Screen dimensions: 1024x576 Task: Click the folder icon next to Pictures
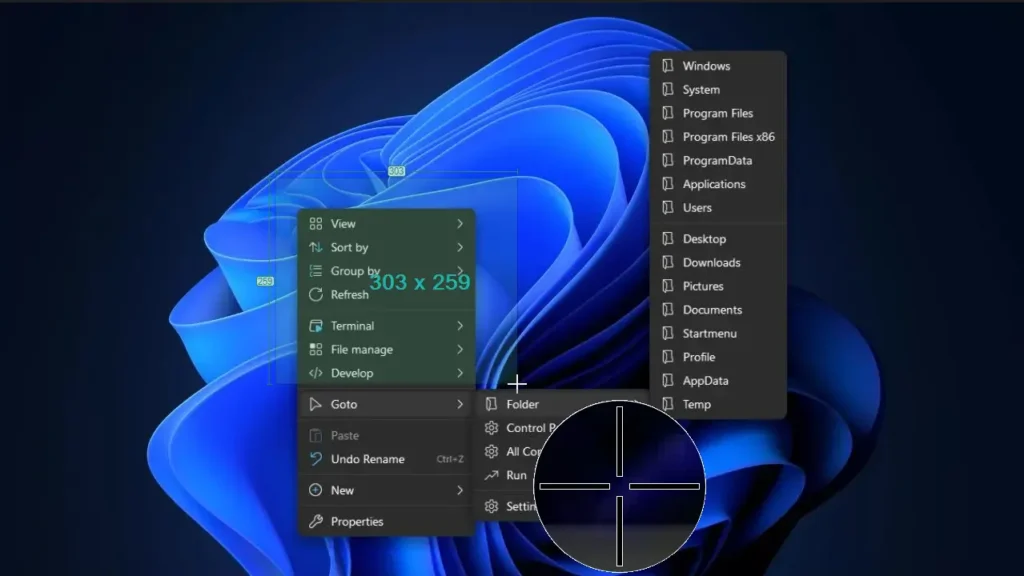pyautogui.click(x=668, y=286)
